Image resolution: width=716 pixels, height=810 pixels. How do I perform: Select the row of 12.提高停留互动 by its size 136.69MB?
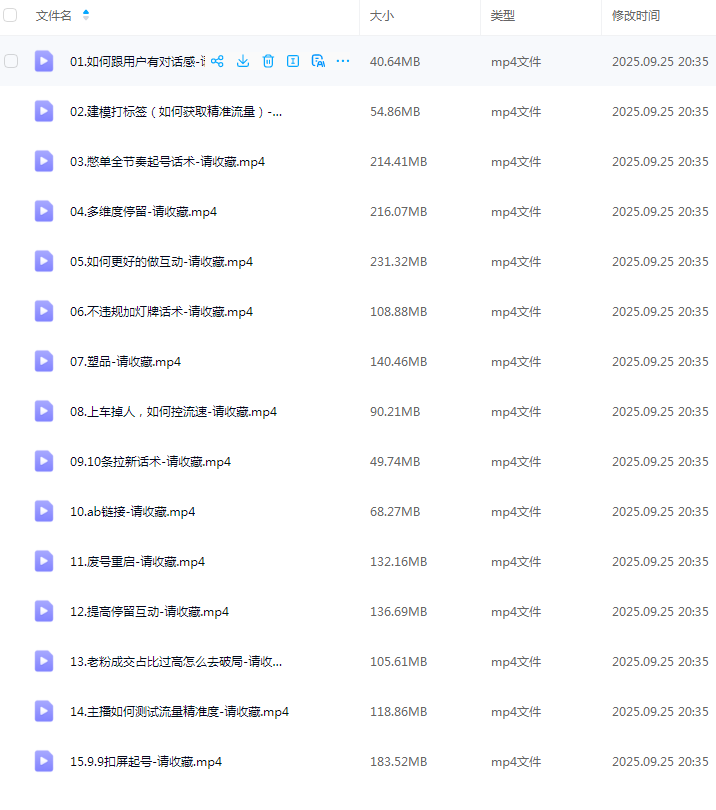point(398,611)
